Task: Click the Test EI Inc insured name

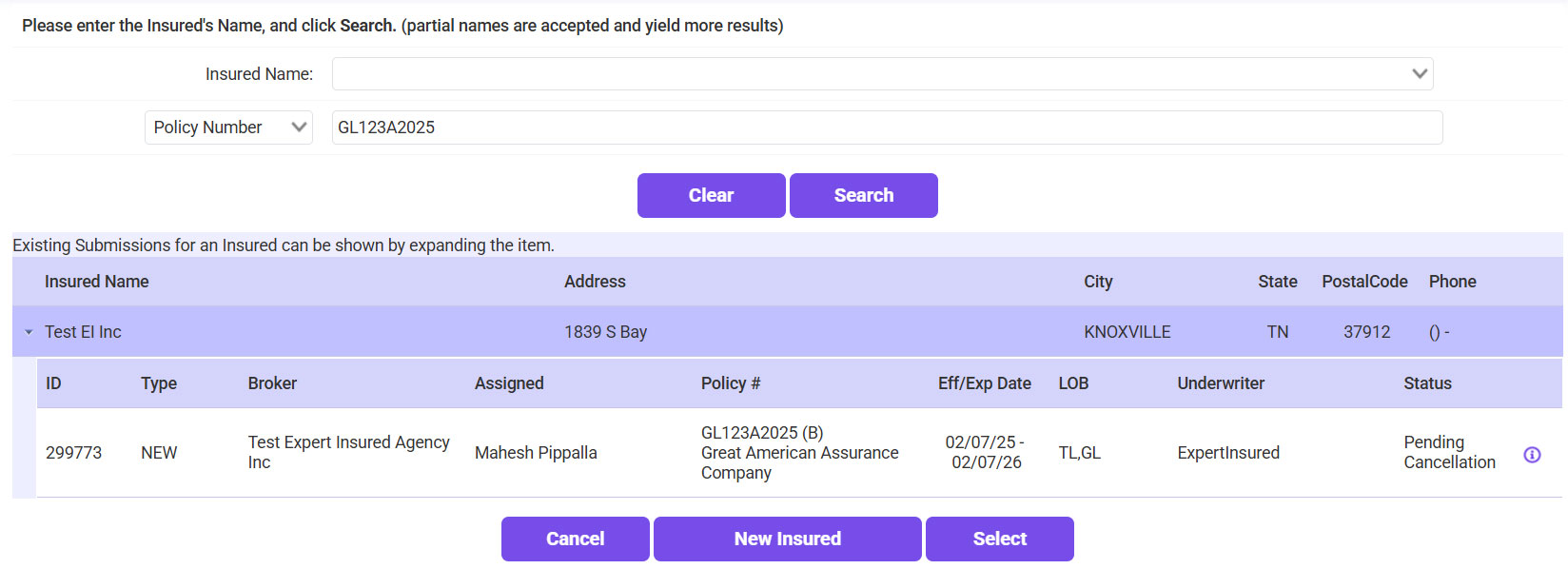Action: pyautogui.click(x=83, y=332)
